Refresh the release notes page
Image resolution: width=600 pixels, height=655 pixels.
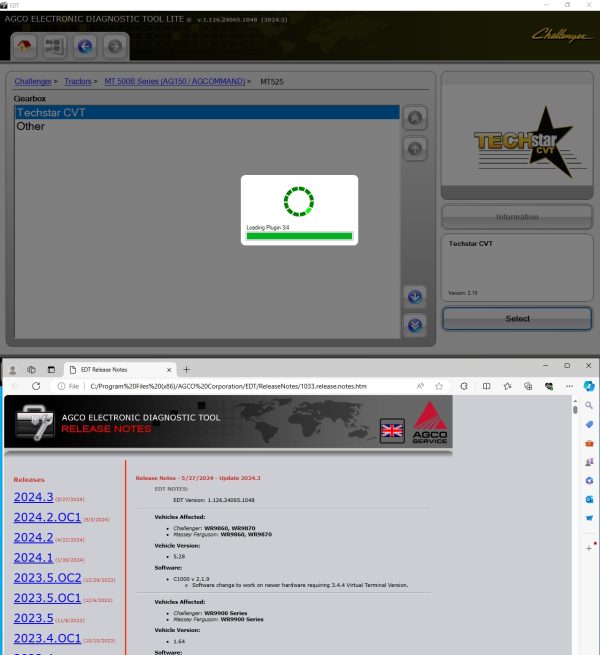click(x=36, y=386)
